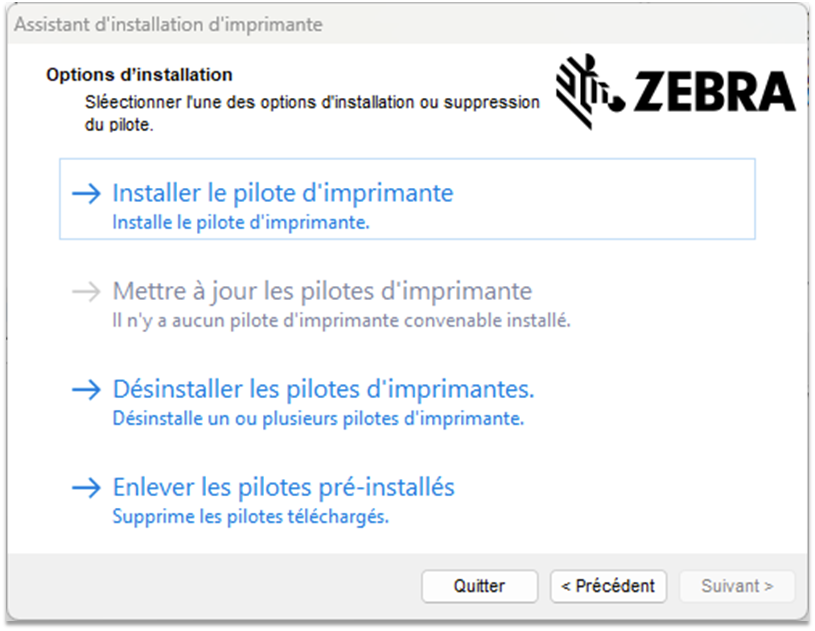This screenshot has width=815, height=631.
Task: Click the arrow icon beside Désinstaller les pilotes
Action: (x=87, y=389)
